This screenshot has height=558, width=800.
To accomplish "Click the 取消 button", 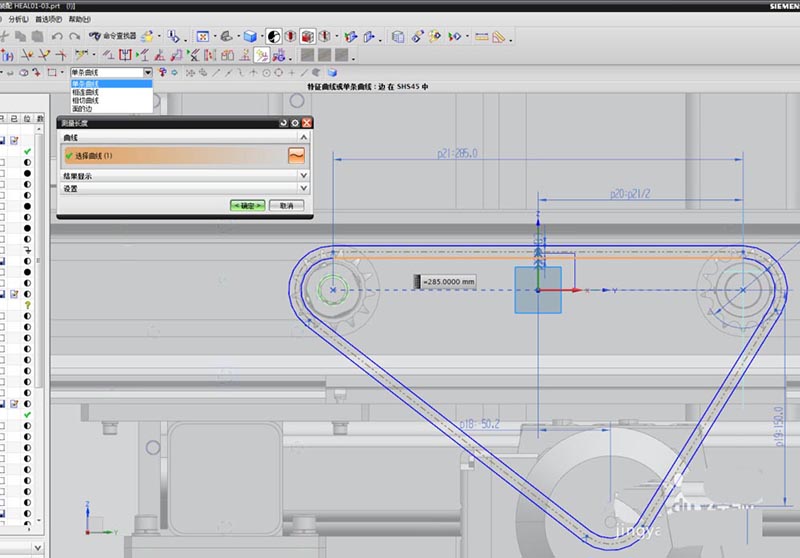I will [286, 205].
